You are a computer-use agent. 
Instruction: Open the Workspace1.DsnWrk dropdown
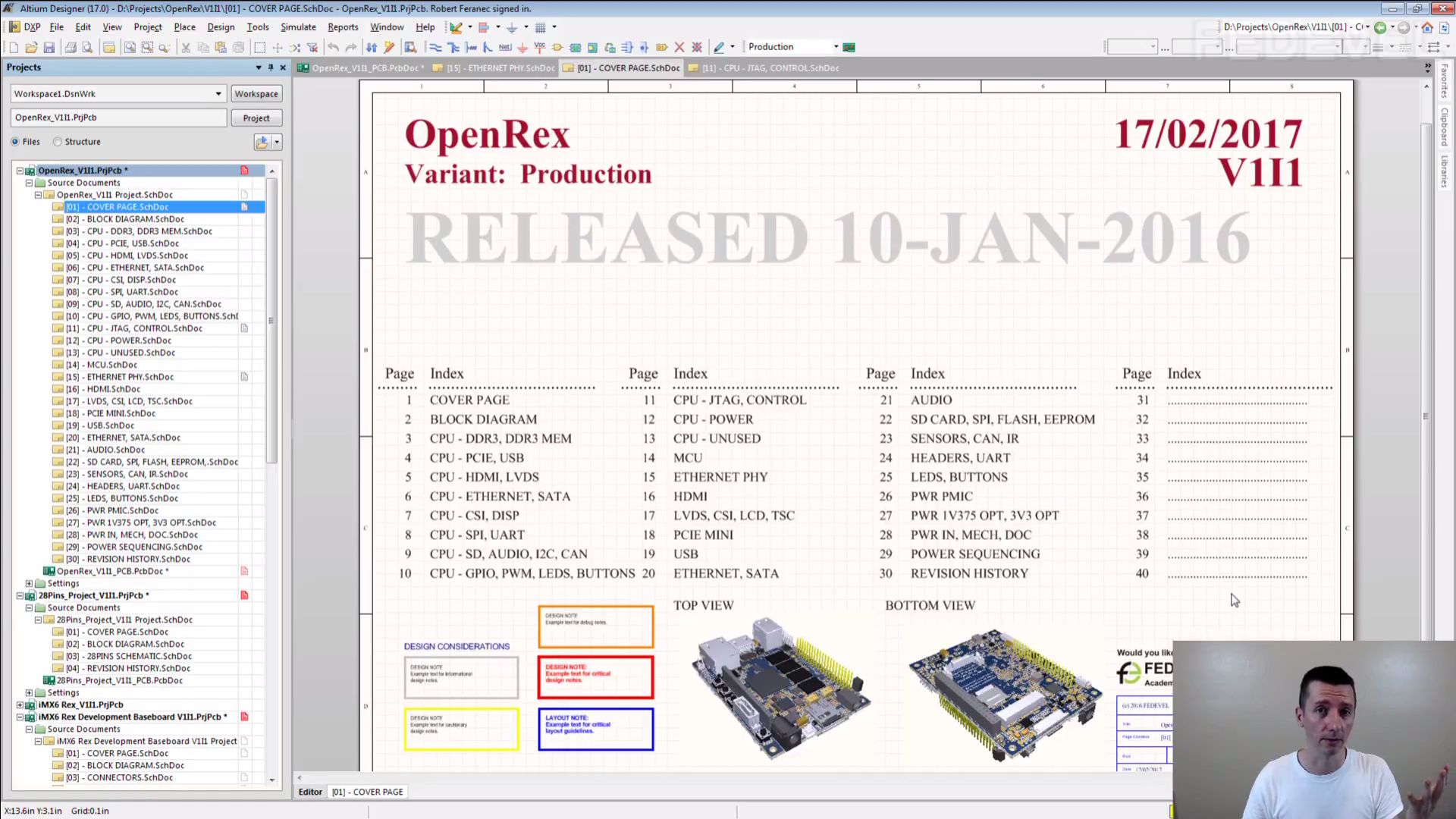click(218, 94)
